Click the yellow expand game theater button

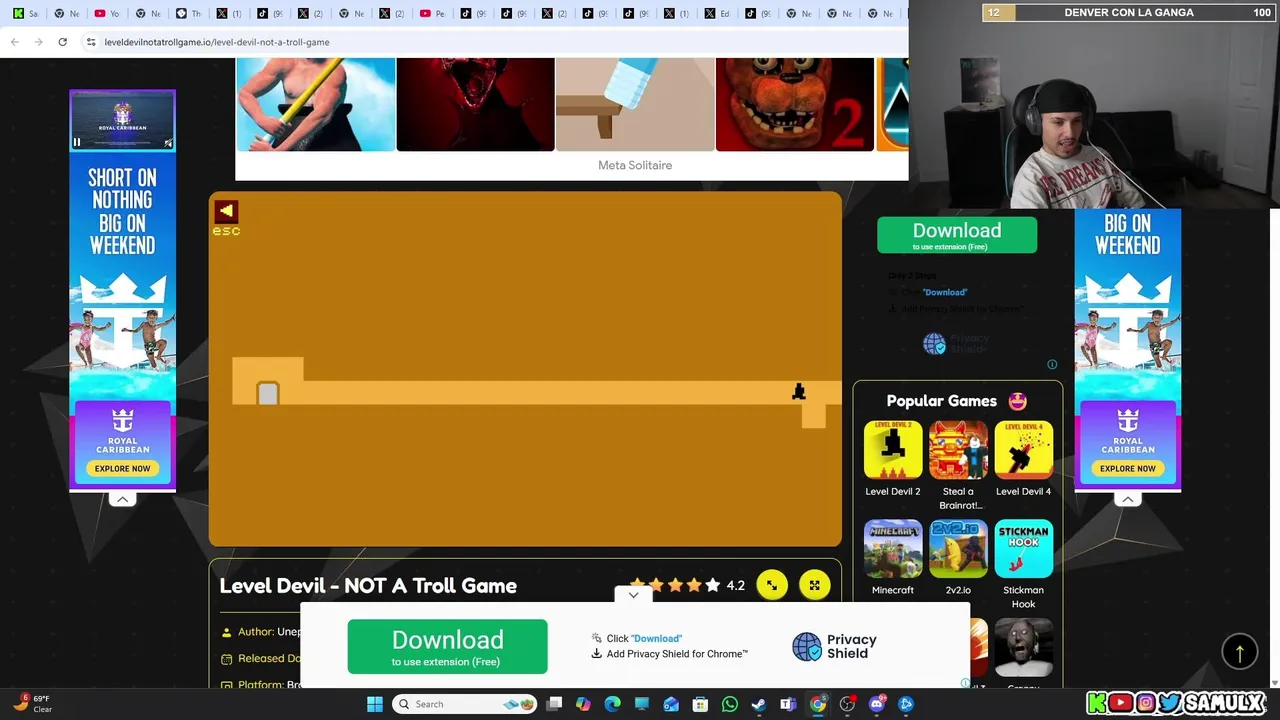coord(772,585)
